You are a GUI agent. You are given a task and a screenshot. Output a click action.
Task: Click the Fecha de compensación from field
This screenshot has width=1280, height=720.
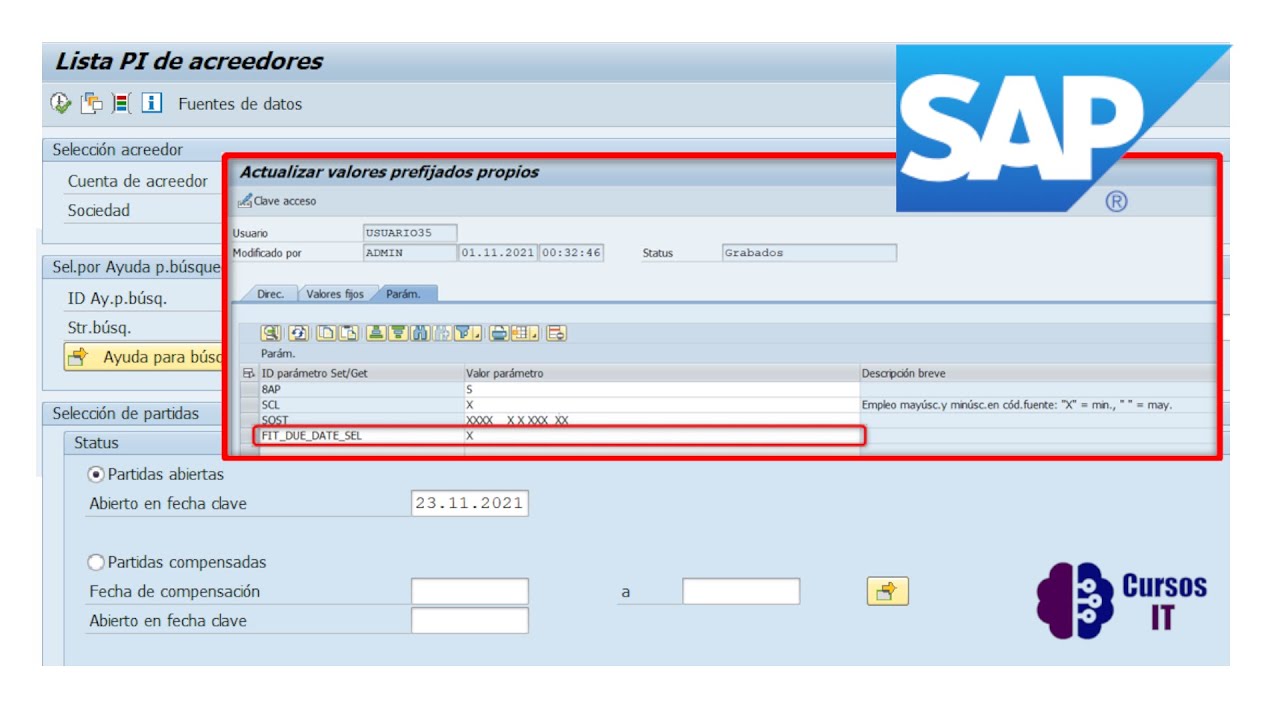coord(470,591)
